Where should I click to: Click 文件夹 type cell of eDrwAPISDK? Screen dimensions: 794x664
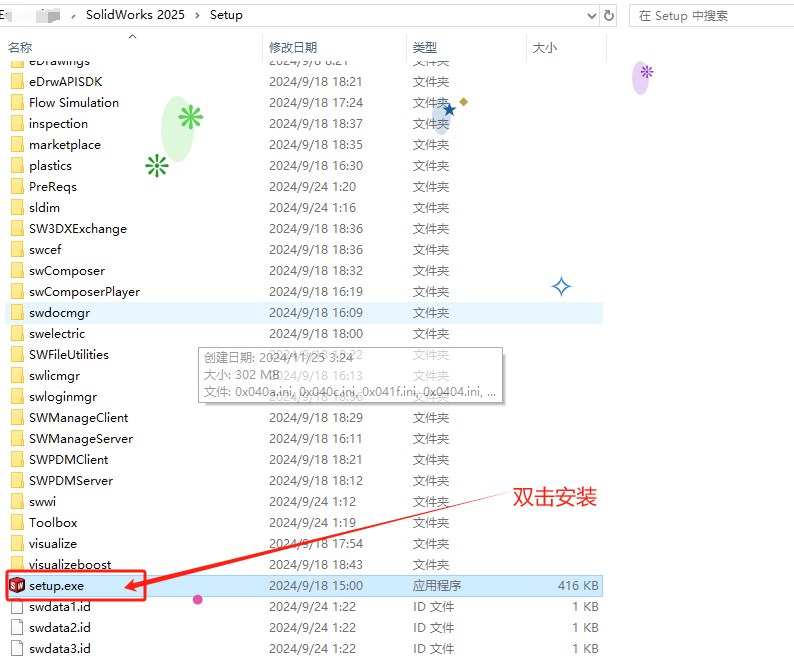(431, 82)
